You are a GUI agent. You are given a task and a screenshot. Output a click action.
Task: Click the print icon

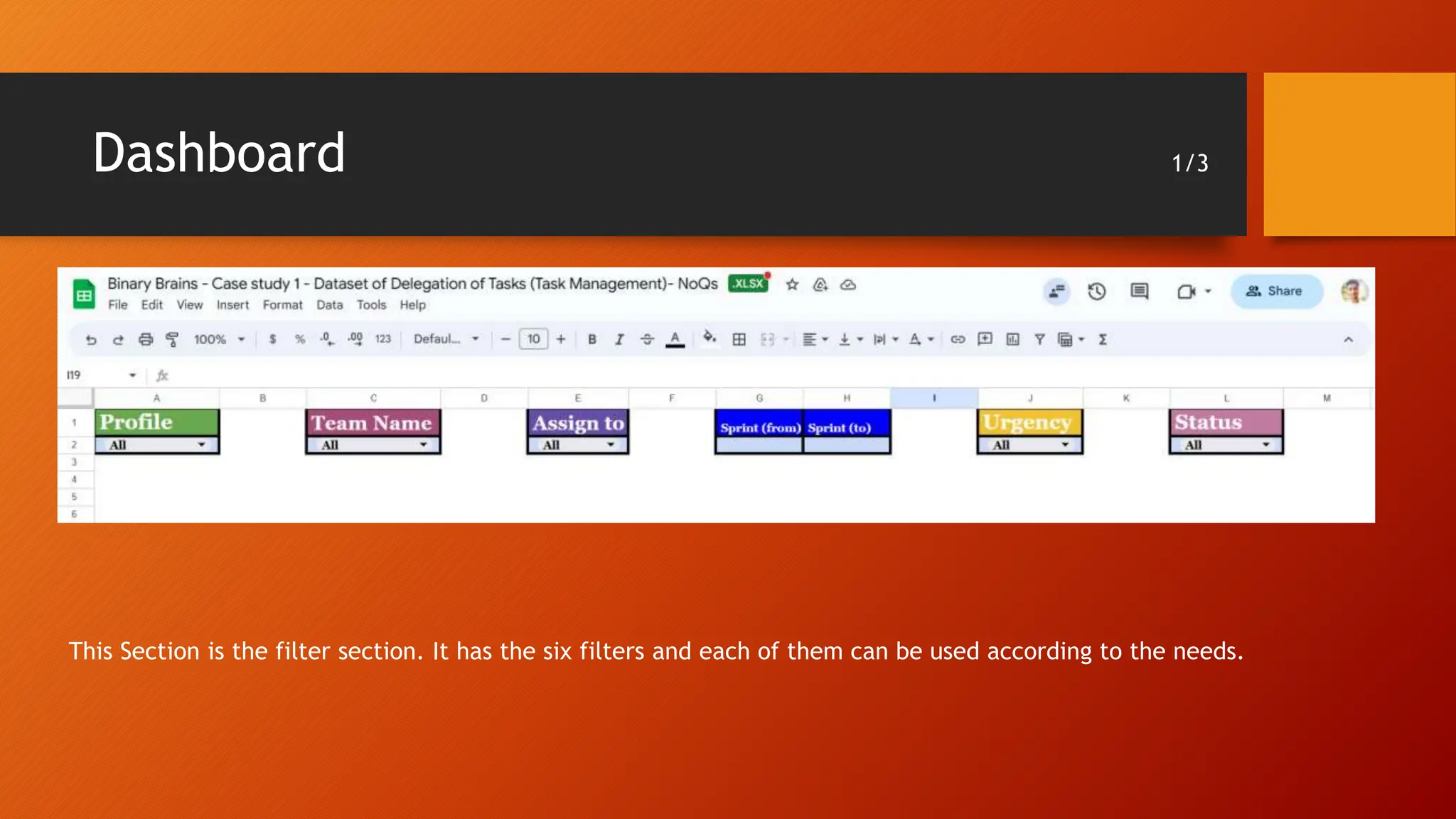pos(146,340)
